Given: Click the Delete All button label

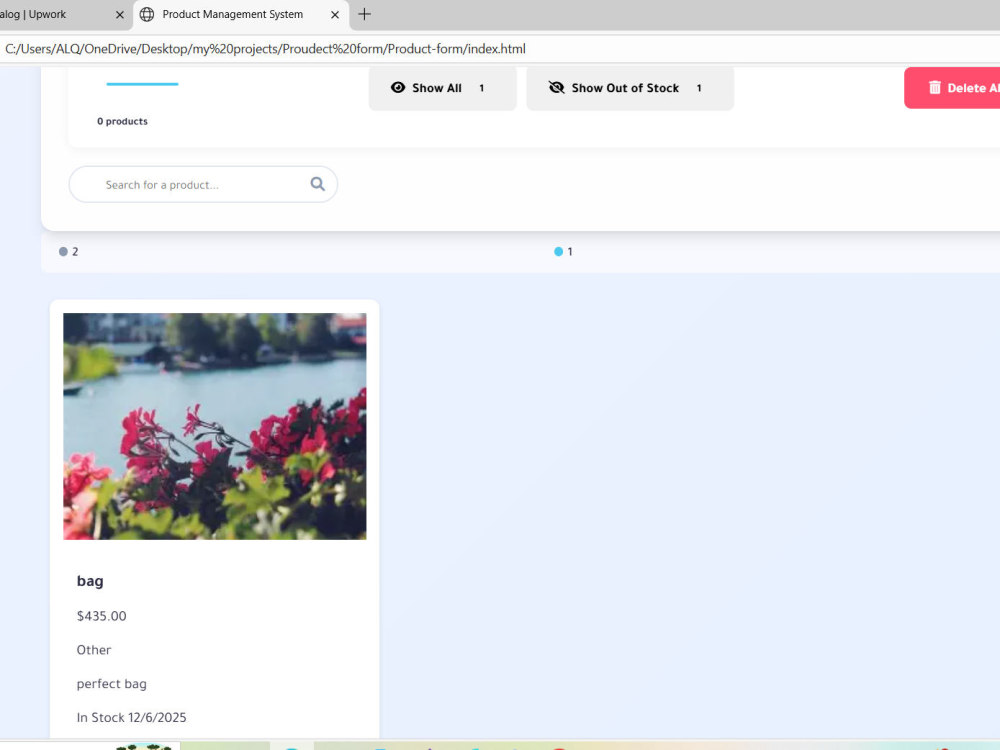Looking at the screenshot, I should click(x=973, y=88).
